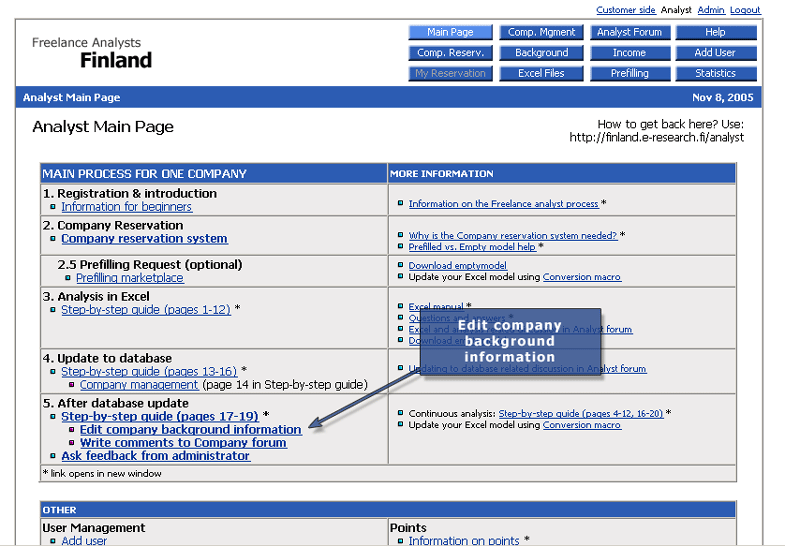Open Step-by-step guide (pages 1-12)
The width and height of the screenshot is (785, 547).
[146, 310]
